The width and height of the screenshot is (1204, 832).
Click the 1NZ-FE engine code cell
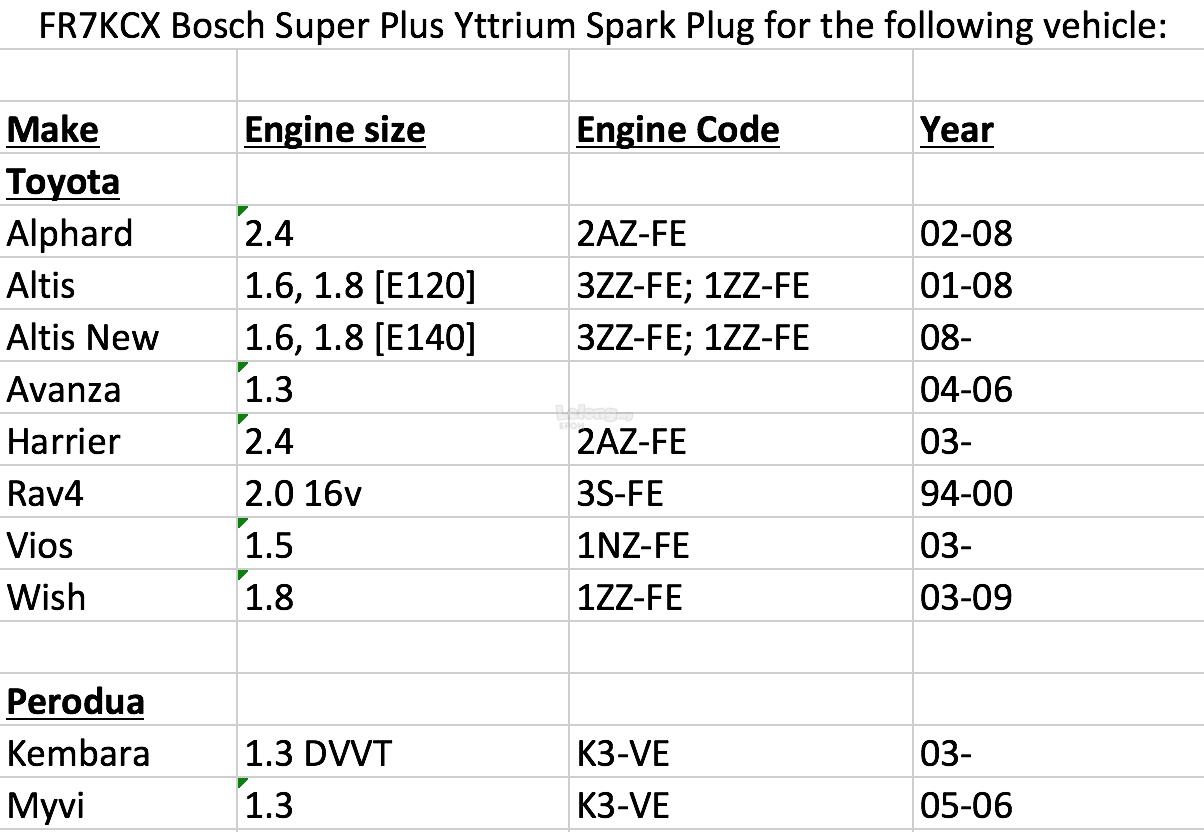pos(633,546)
